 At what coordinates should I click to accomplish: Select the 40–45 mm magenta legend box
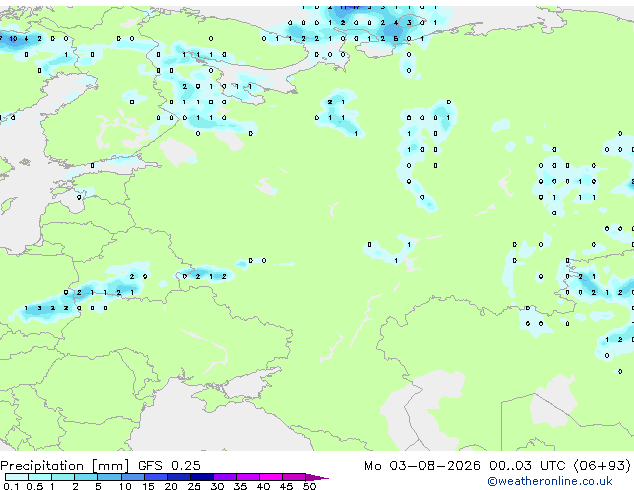click(271, 477)
